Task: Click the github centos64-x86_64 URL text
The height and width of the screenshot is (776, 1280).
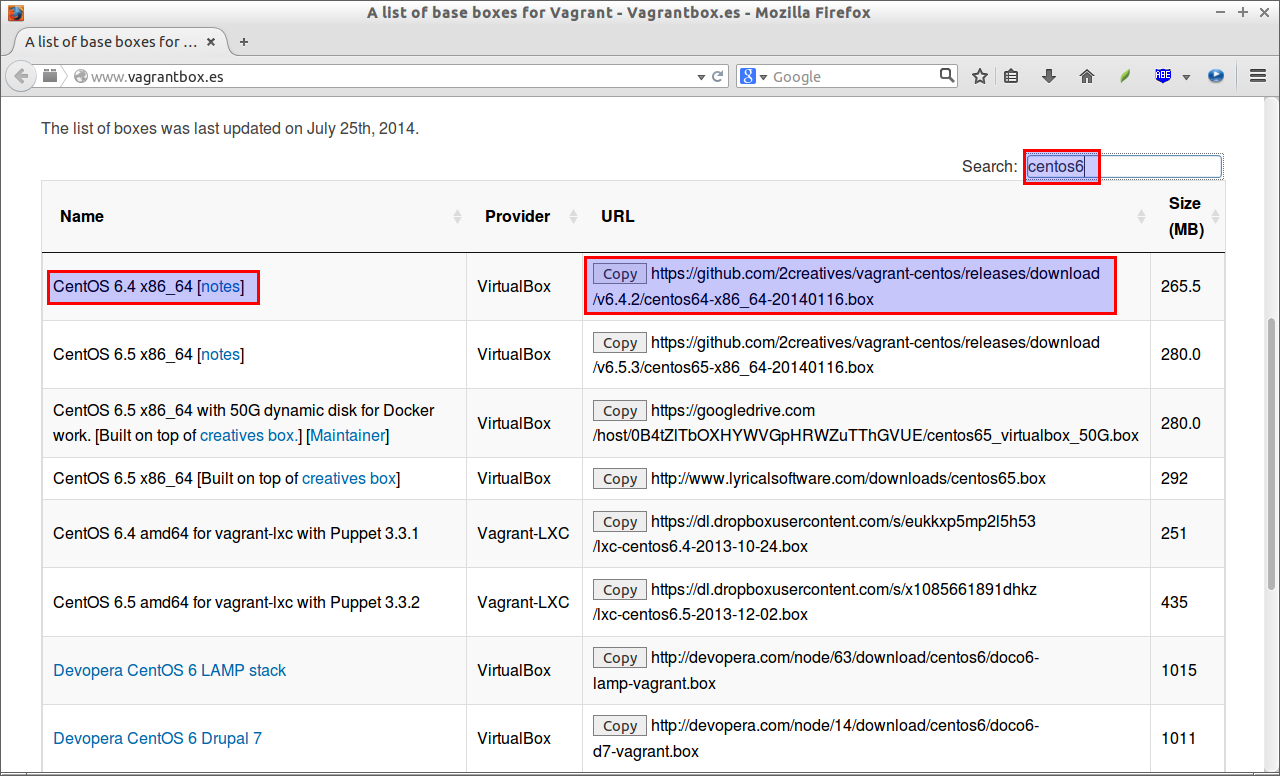Action: [x=846, y=286]
